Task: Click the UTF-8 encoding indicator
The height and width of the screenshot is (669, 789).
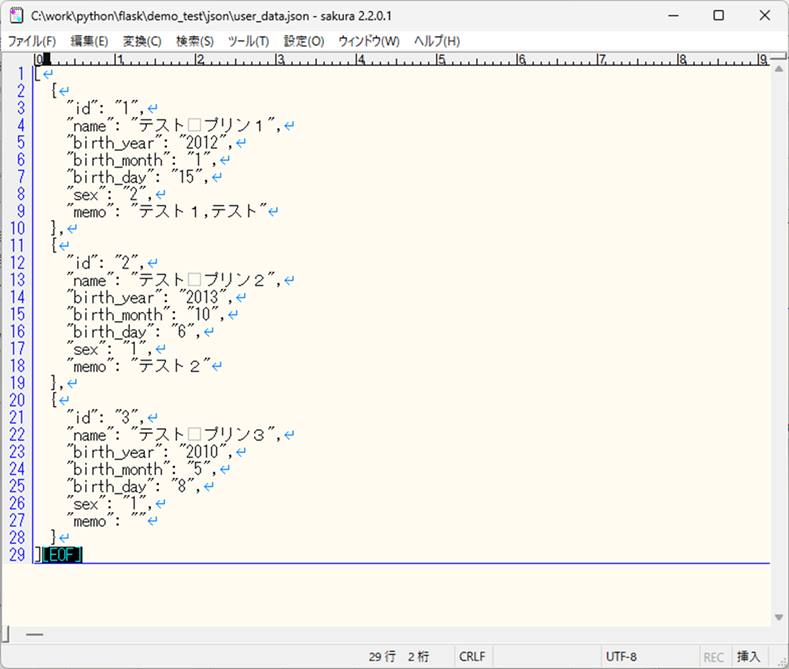Action: point(620,657)
